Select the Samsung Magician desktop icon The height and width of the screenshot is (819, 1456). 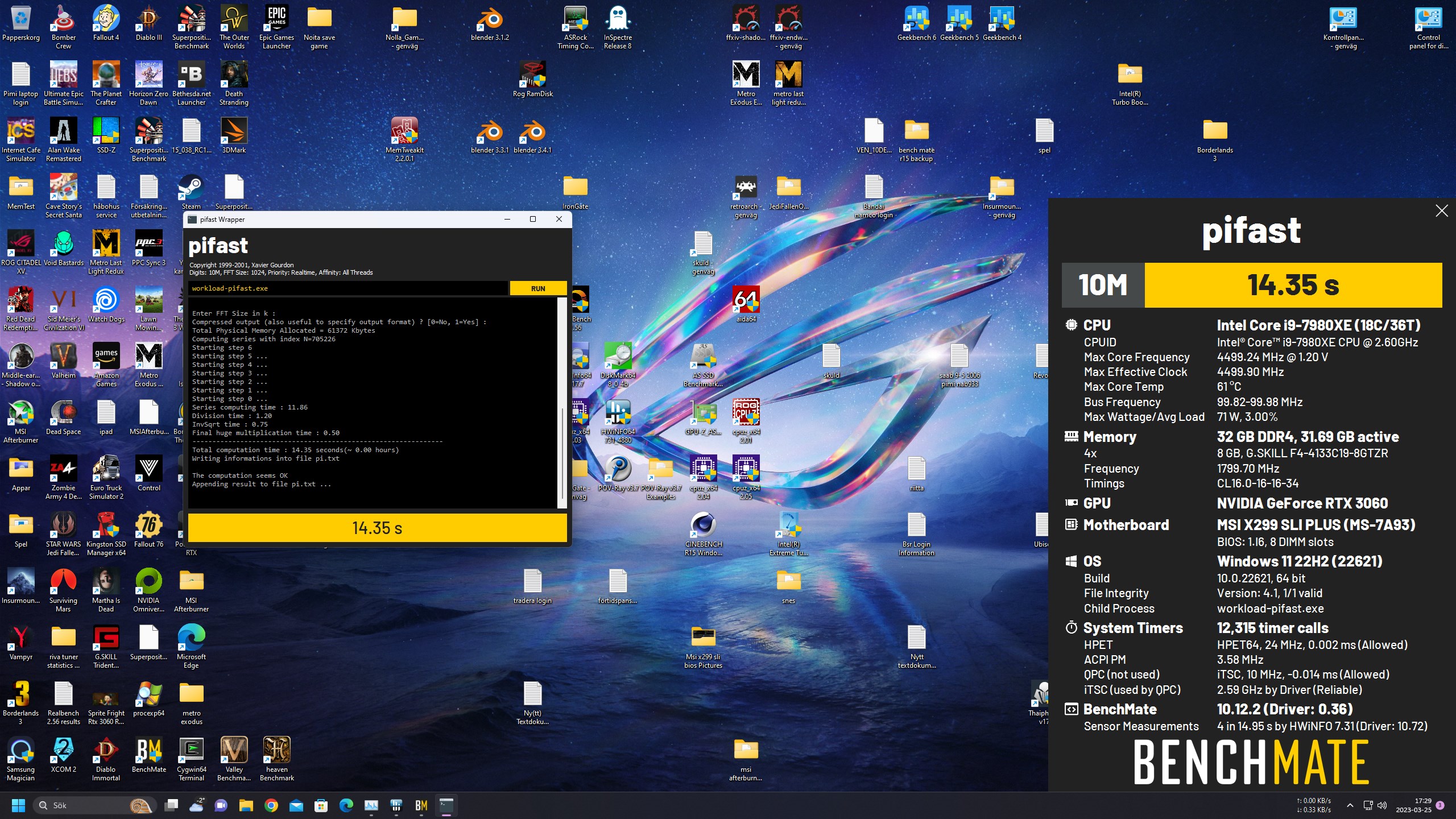pos(21,759)
